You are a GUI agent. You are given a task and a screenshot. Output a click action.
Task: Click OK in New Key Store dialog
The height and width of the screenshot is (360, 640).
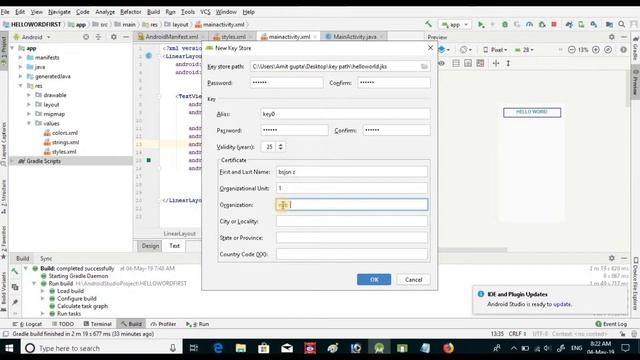point(374,280)
